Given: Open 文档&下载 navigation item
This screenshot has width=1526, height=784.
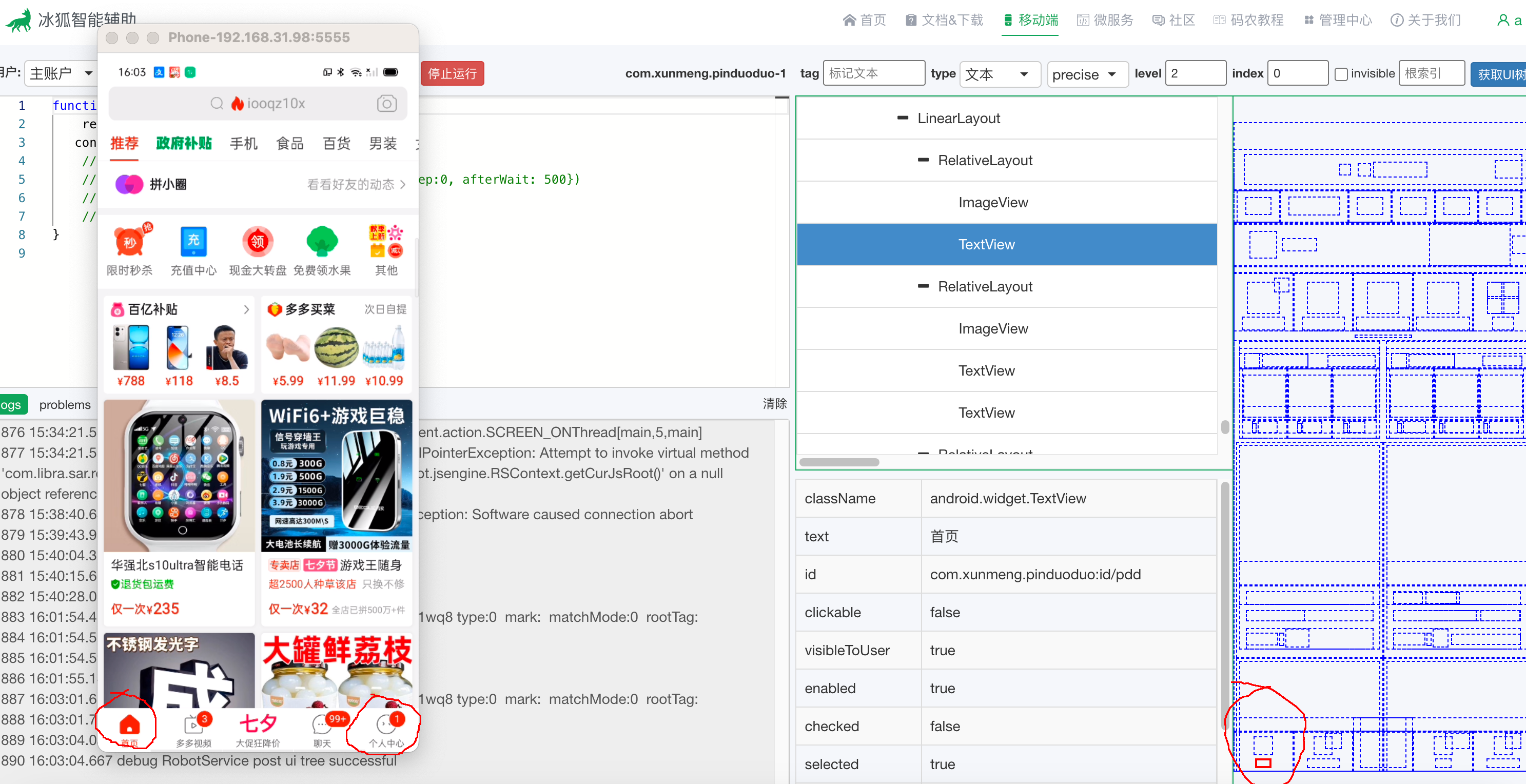Looking at the screenshot, I should click(944, 20).
